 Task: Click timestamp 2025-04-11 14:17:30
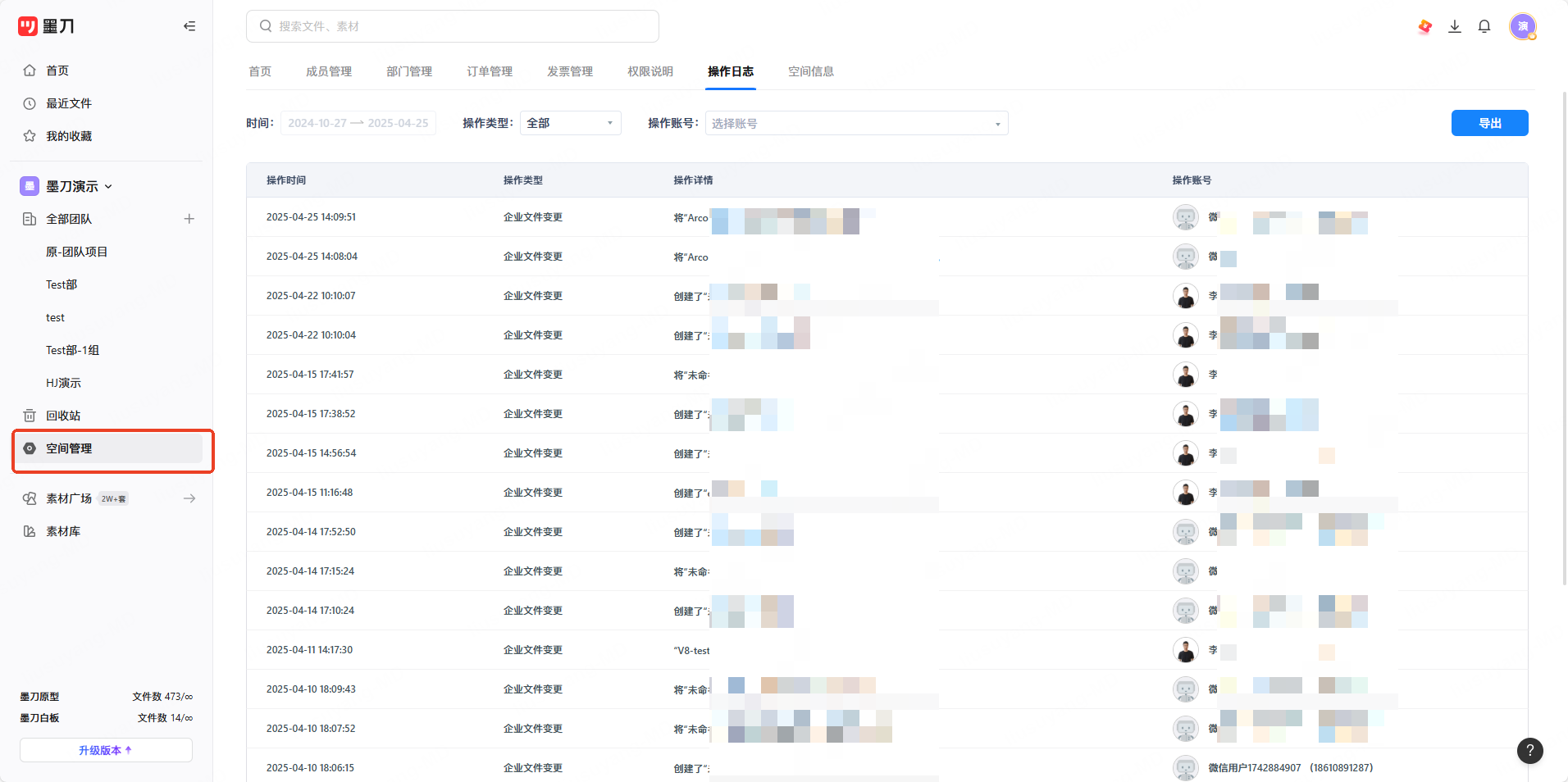pos(309,650)
